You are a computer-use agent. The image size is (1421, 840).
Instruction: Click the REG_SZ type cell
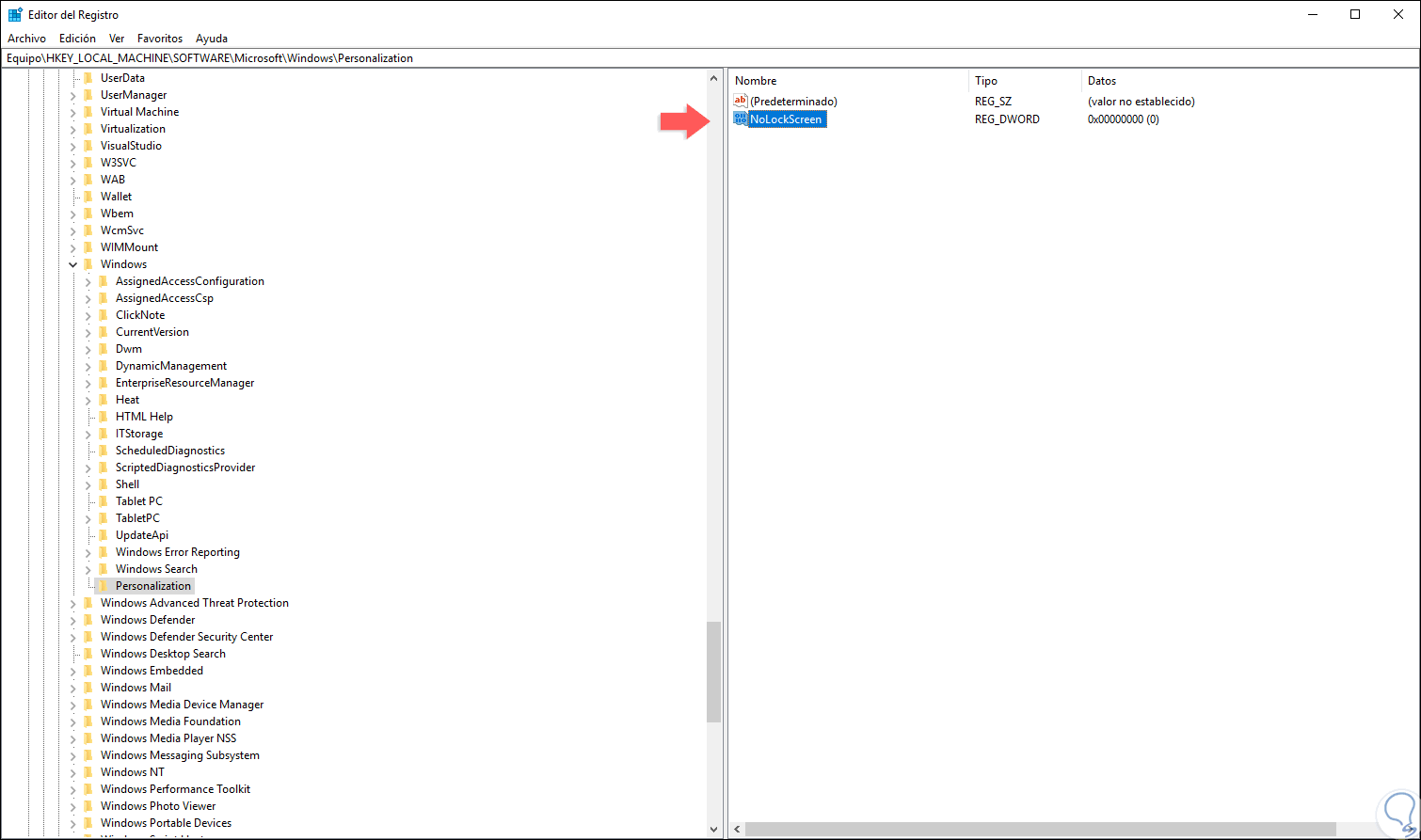[x=993, y=101]
